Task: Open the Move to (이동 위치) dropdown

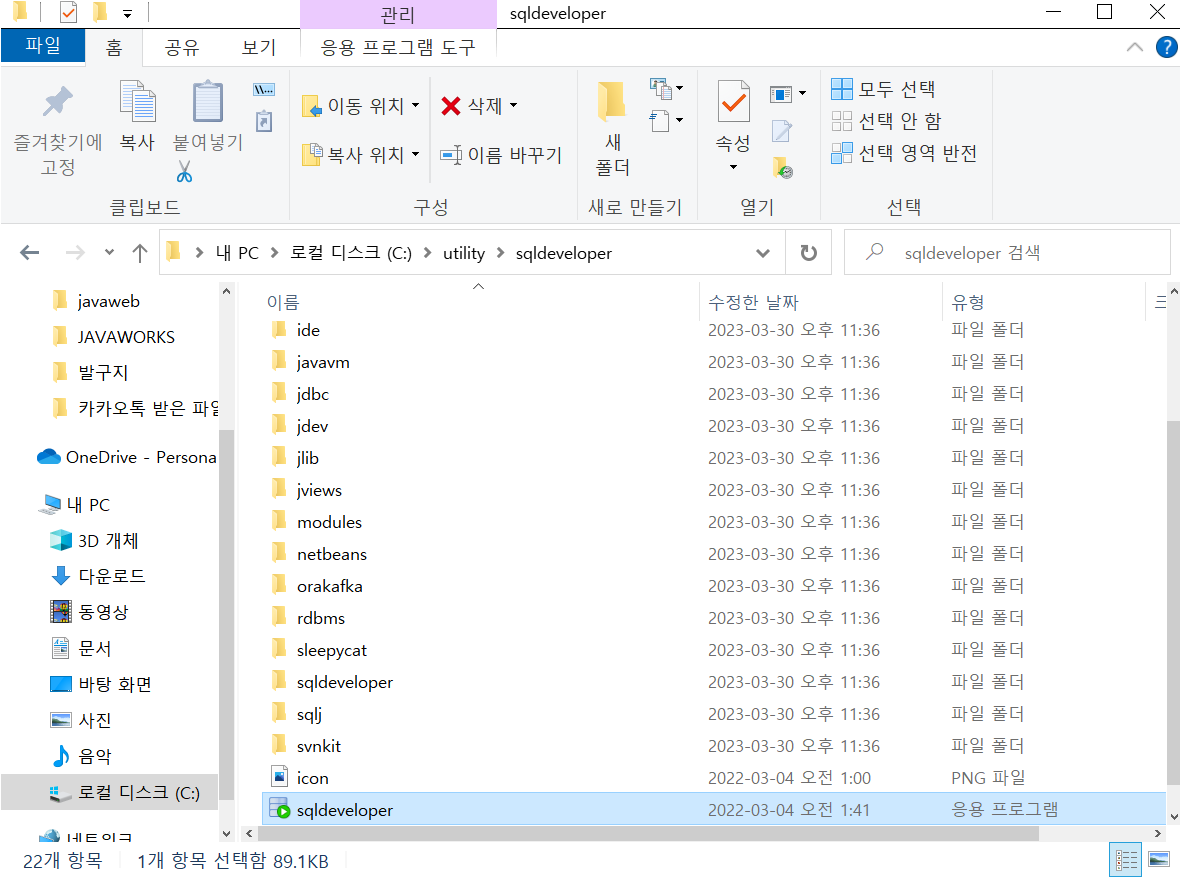Action: click(x=360, y=106)
